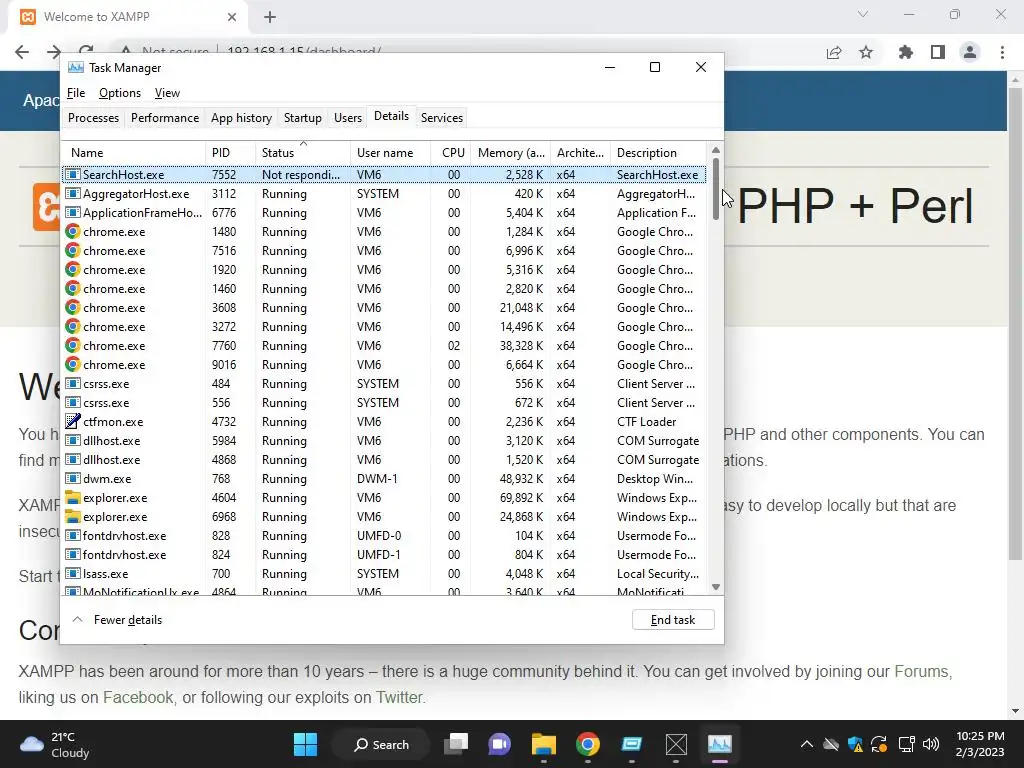Click Task Manager list scroll down arrow
This screenshot has height=768, width=1024.
pyautogui.click(x=716, y=587)
